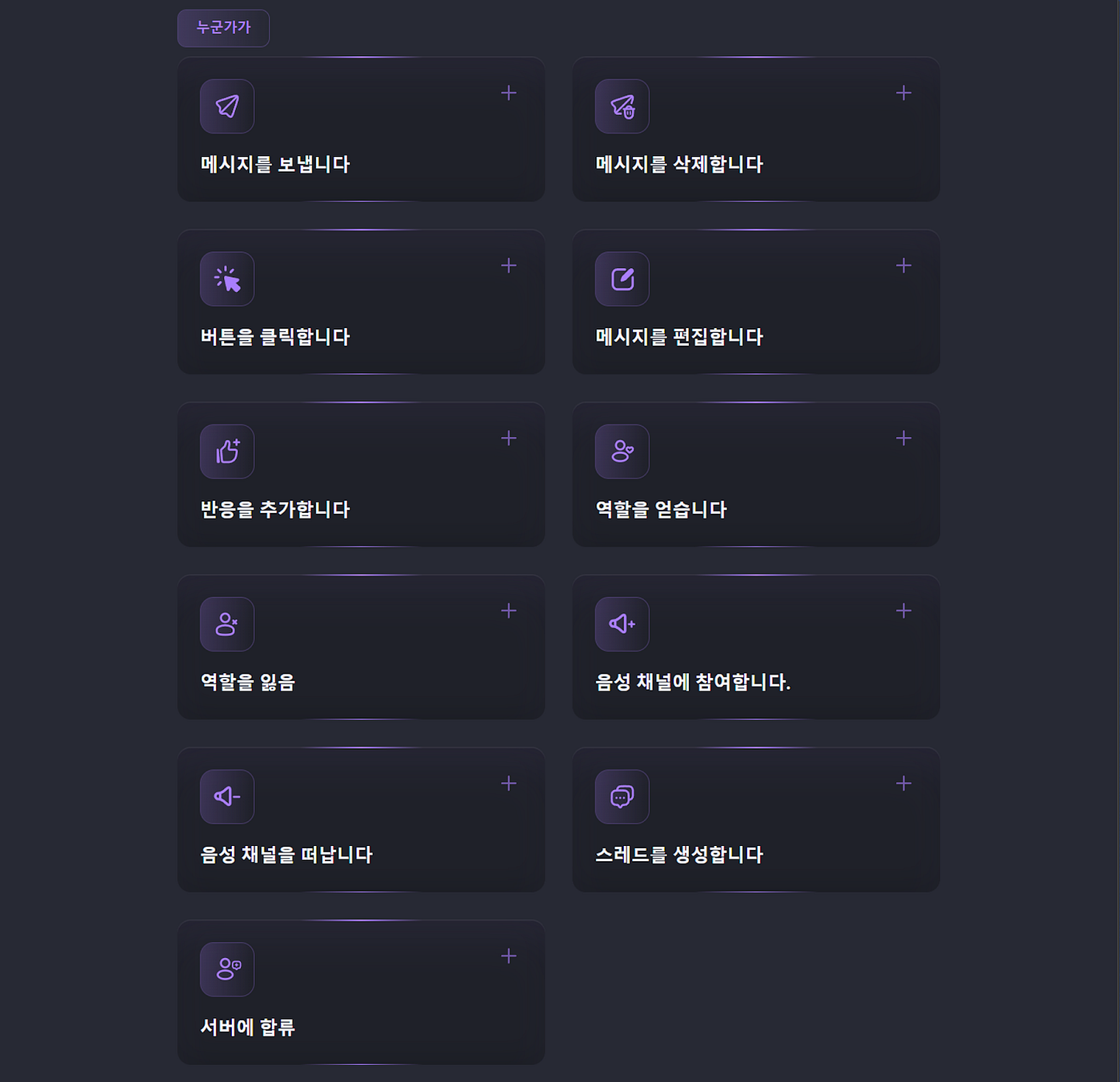Select the button click (버튼을 클릭합니다) cursor icon
The image size is (1120, 1082).
pos(226,279)
